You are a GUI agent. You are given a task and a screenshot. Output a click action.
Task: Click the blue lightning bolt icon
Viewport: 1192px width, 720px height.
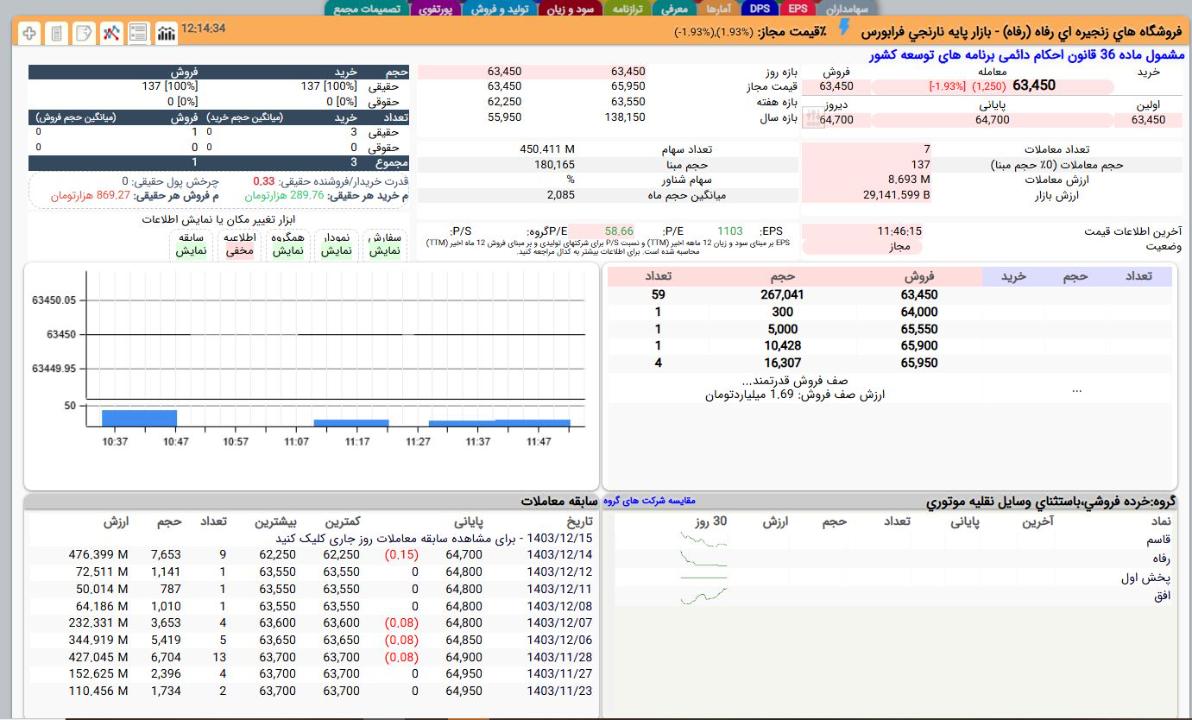(854, 32)
